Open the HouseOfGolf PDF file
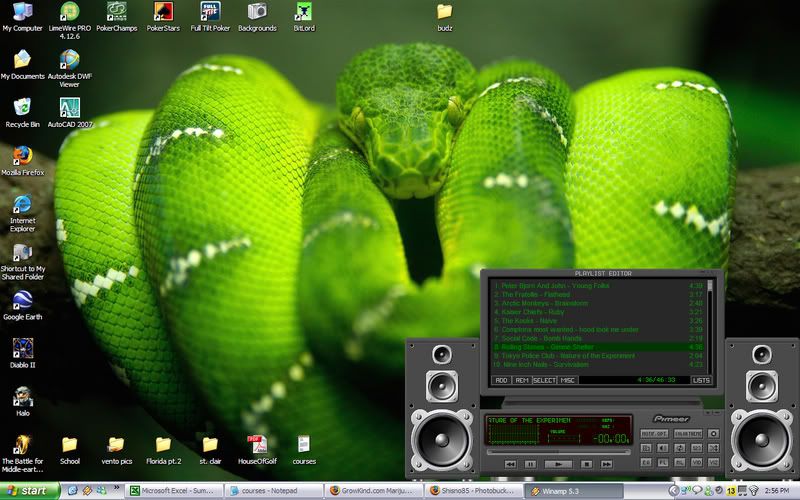This screenshot has width=800, height=500. pos(257,450)
